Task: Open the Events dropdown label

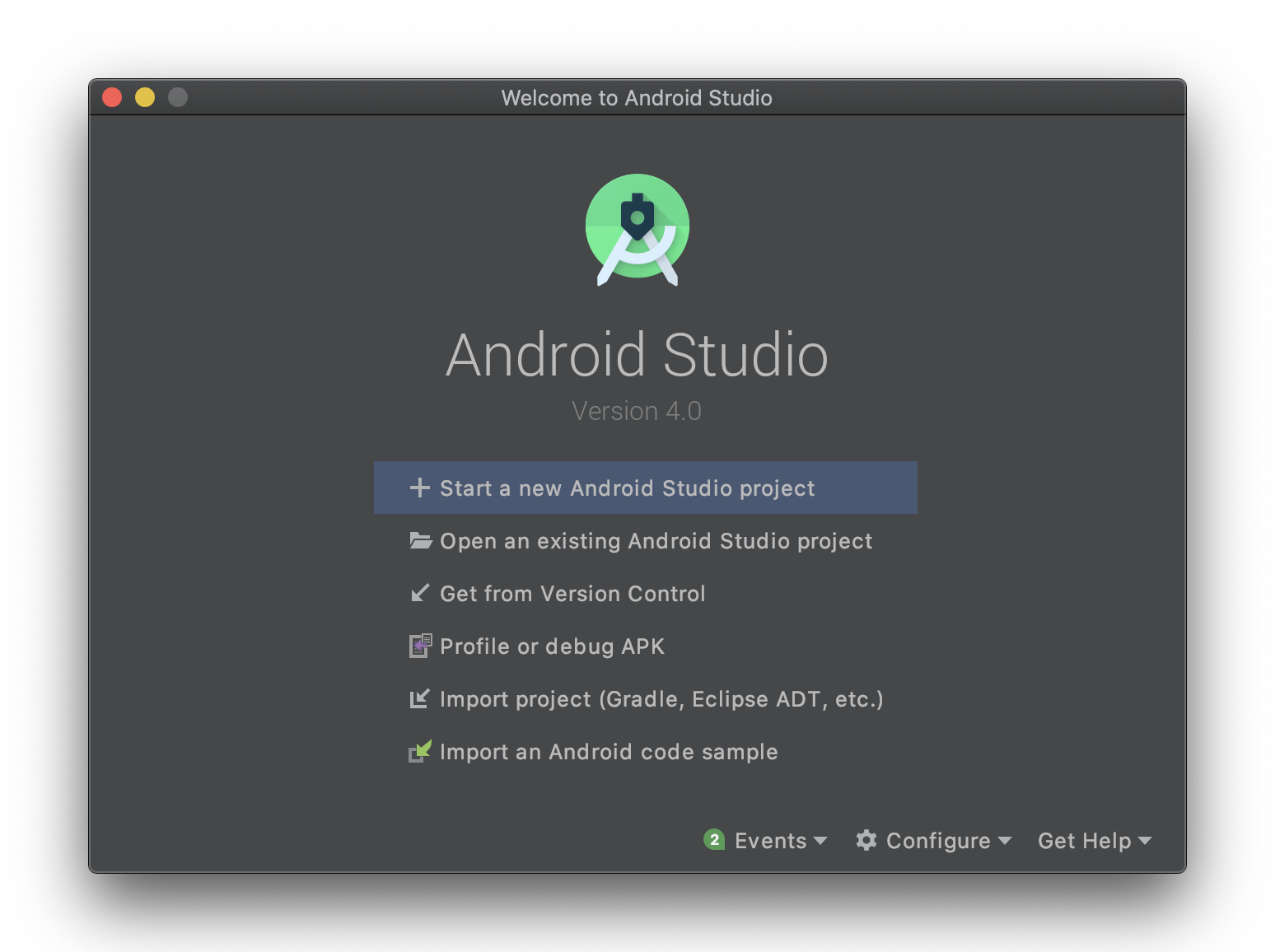Action: coord(771,841)
